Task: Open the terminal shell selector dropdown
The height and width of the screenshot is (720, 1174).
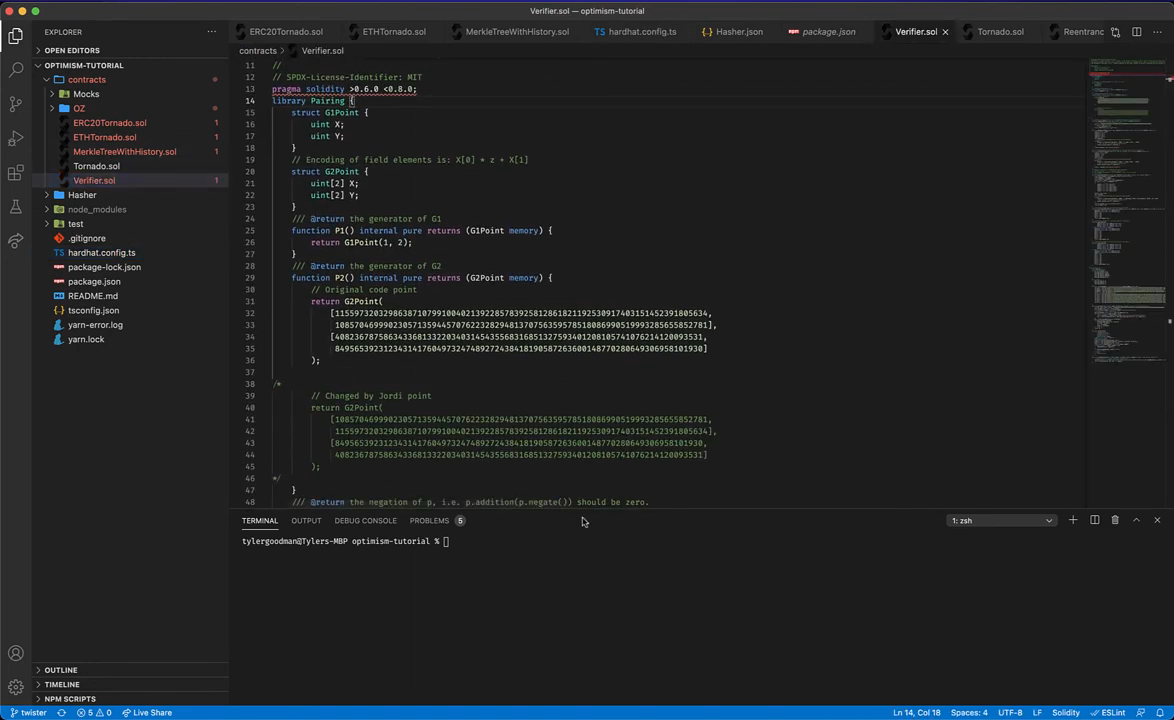Action: click(1002, 520)
